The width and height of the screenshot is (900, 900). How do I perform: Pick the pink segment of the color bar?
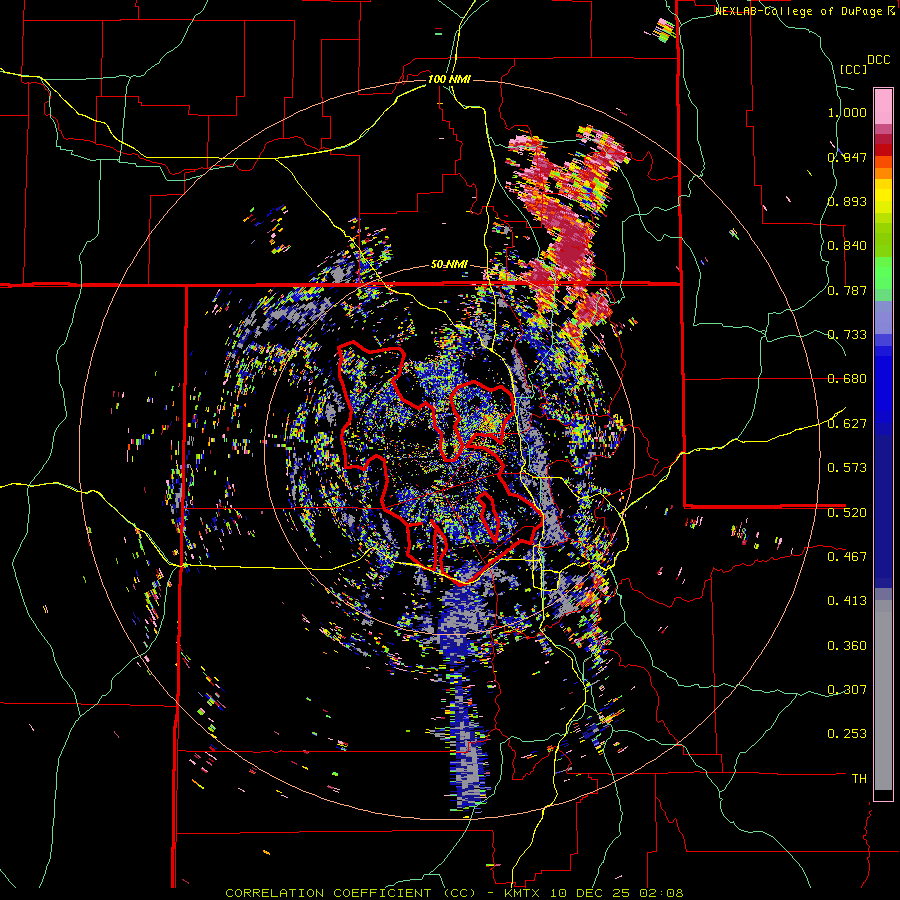883,106
